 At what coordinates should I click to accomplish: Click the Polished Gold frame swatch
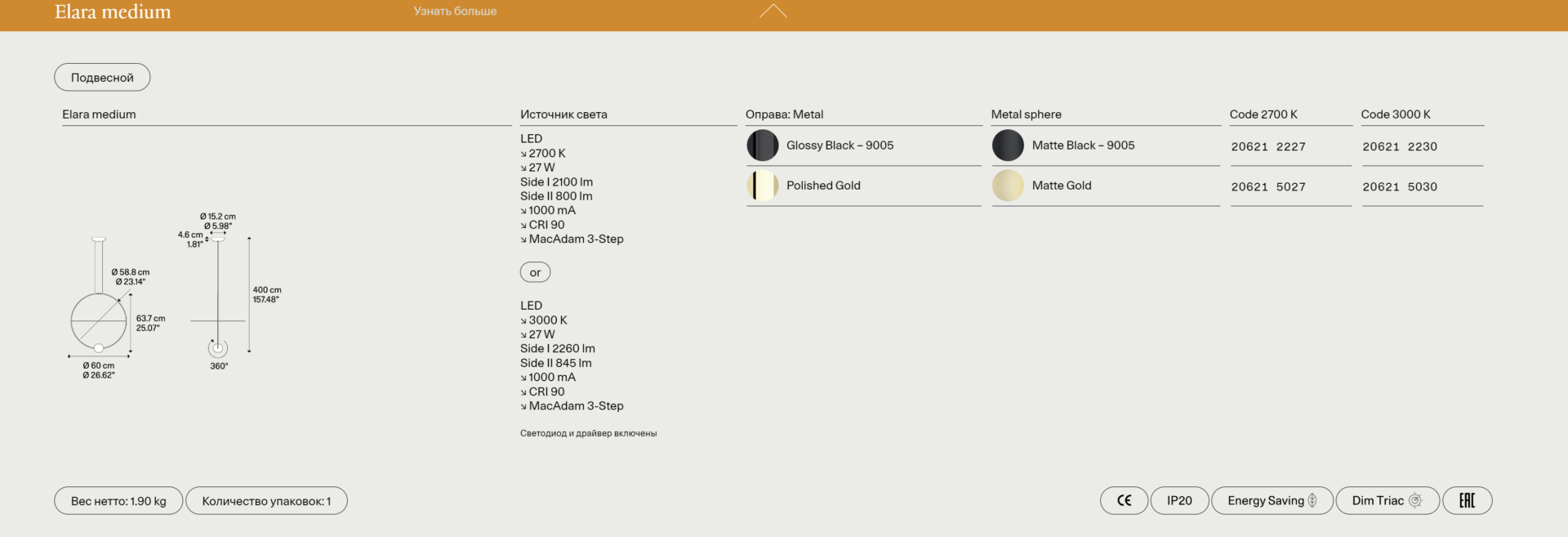click(x=763, y=186)
